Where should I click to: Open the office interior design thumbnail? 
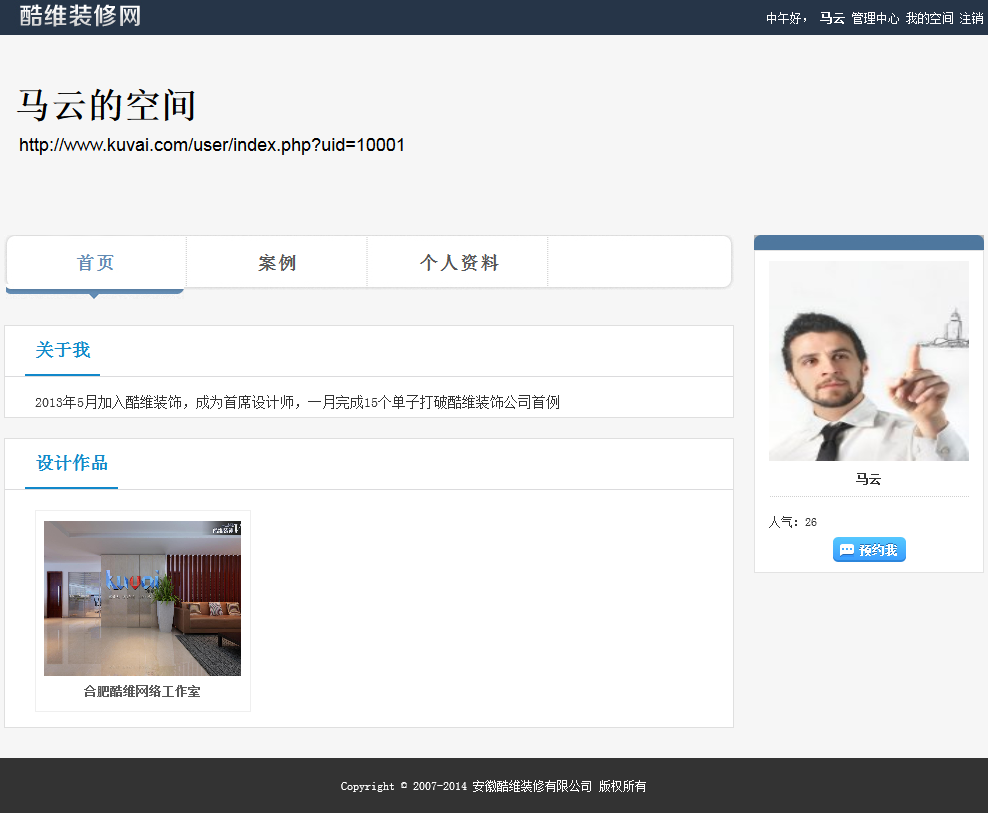tap(142, 598)
